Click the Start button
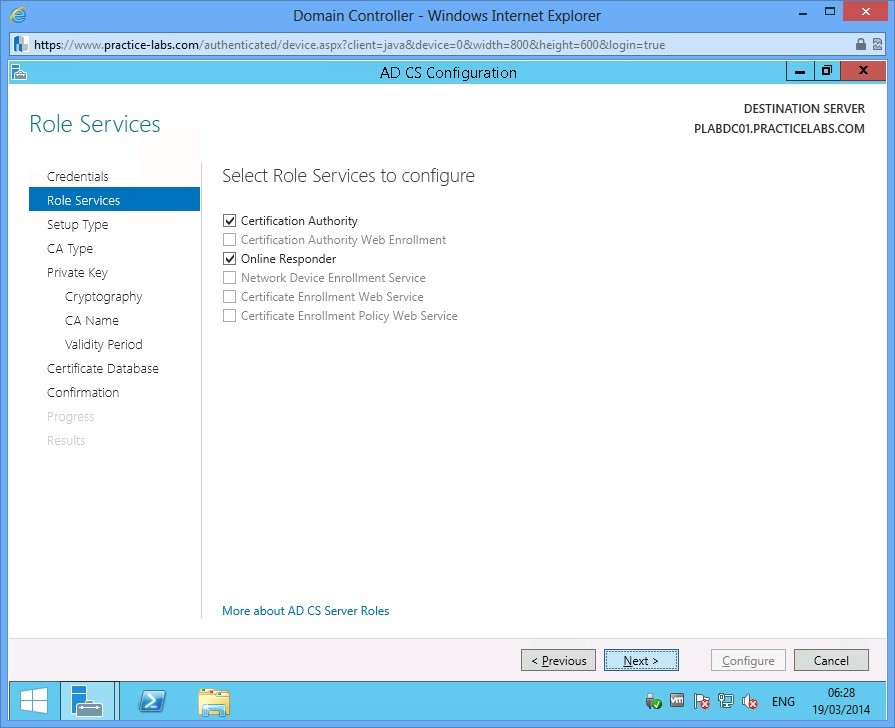The image size is (895, 728). (x=32, y=700)
